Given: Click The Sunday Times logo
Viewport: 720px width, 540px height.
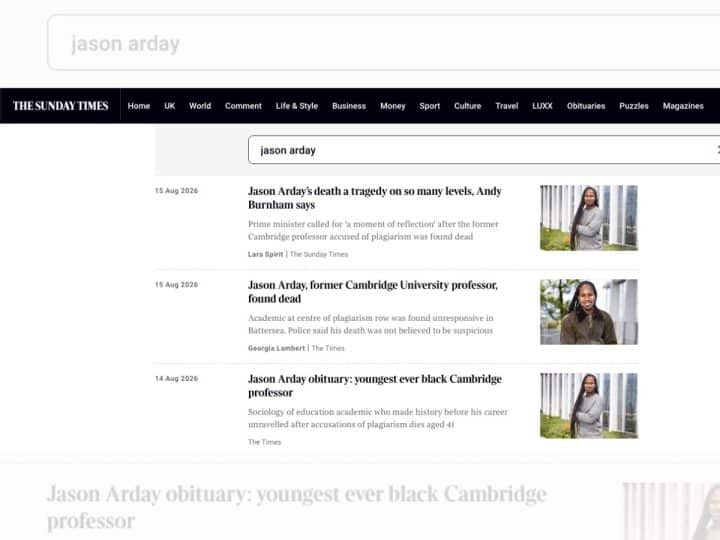Looking at the screenshot, I should pos(61,106).
